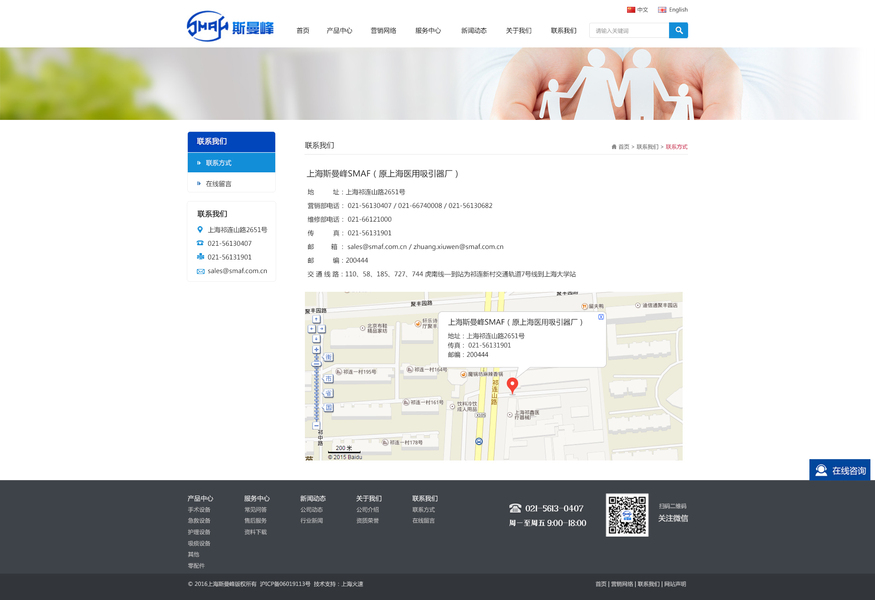875x600 pixels.
Task: Open 联系我们 in the top navigation
Action: [564, 31]
